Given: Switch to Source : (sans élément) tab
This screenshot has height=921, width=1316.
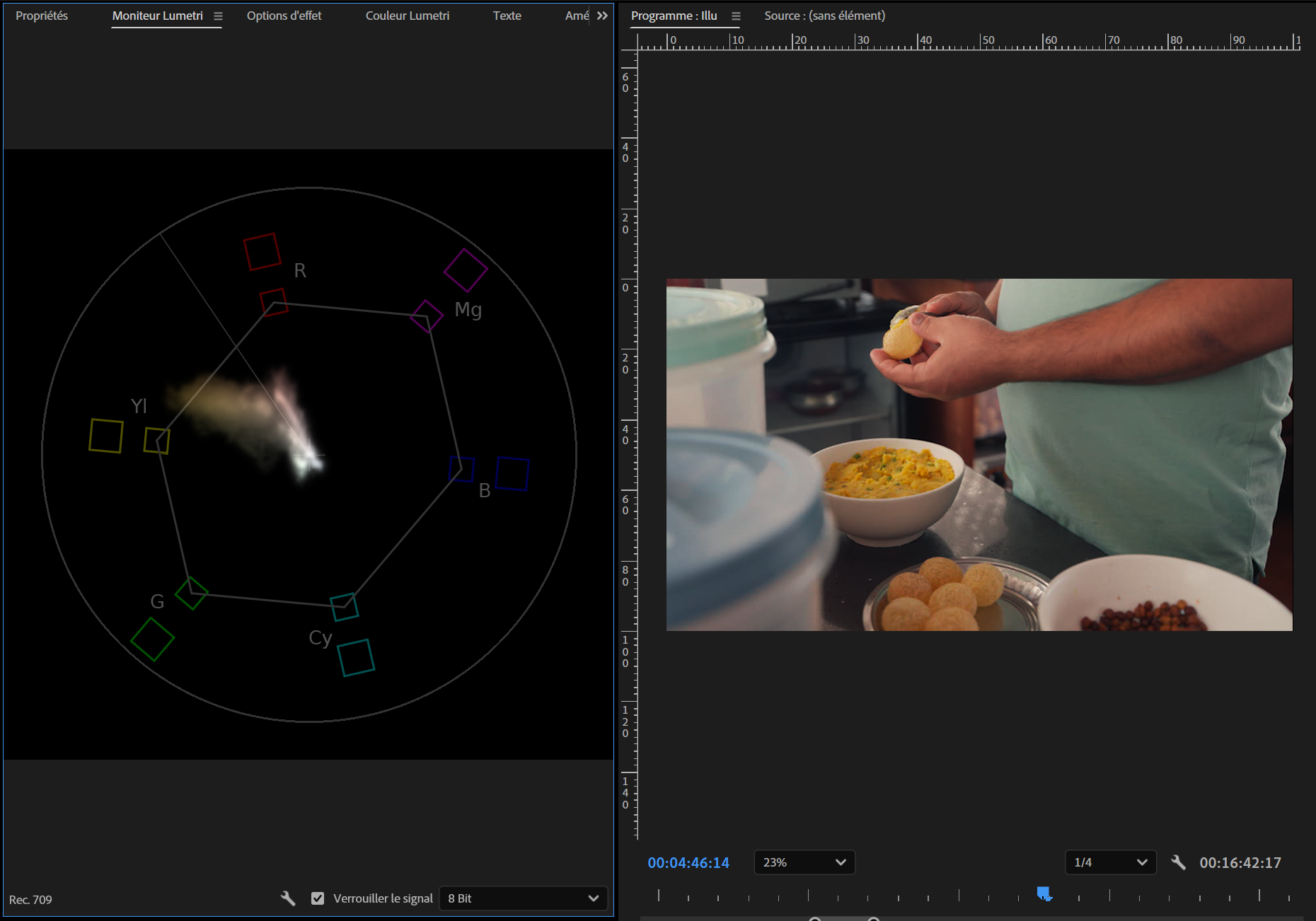Looking at the screenshot, I should [x=825, y=16].
